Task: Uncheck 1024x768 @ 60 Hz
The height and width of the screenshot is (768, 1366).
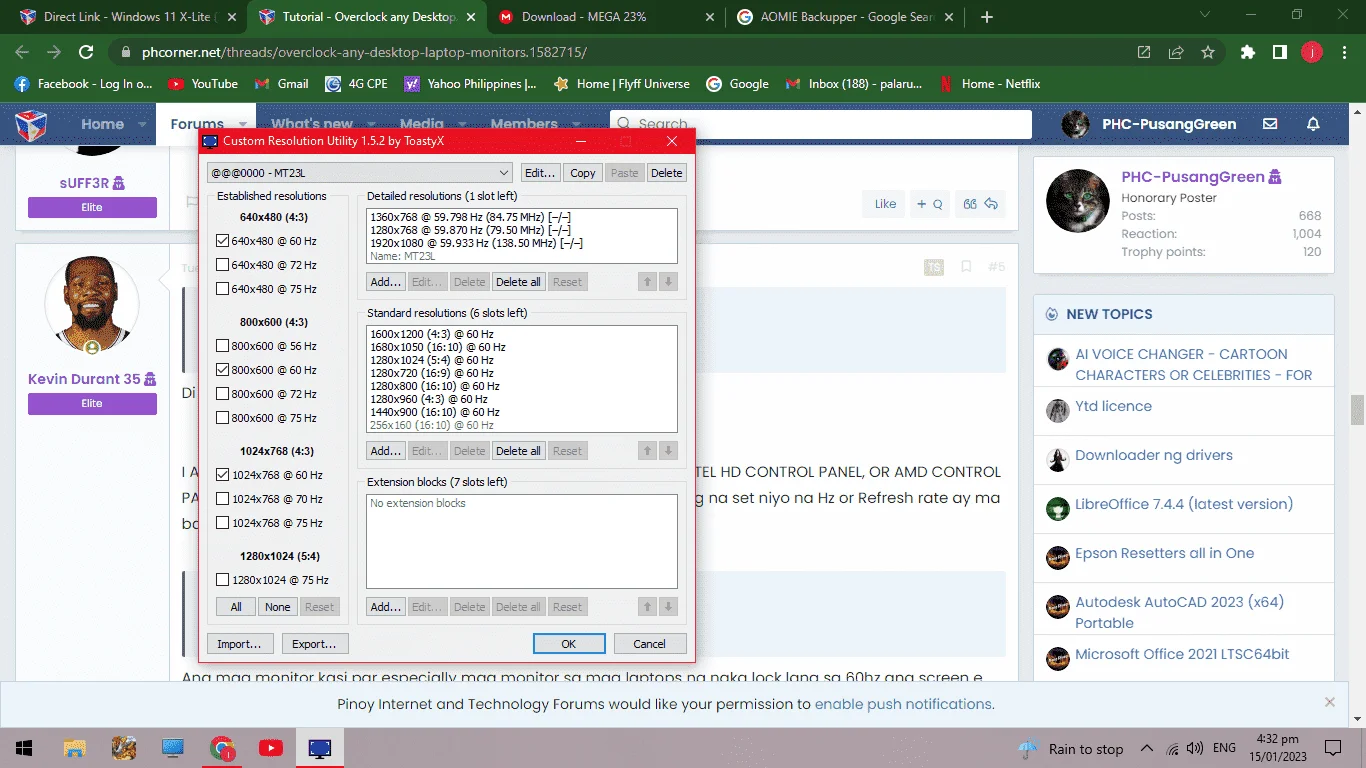Action: click(222, 475)
